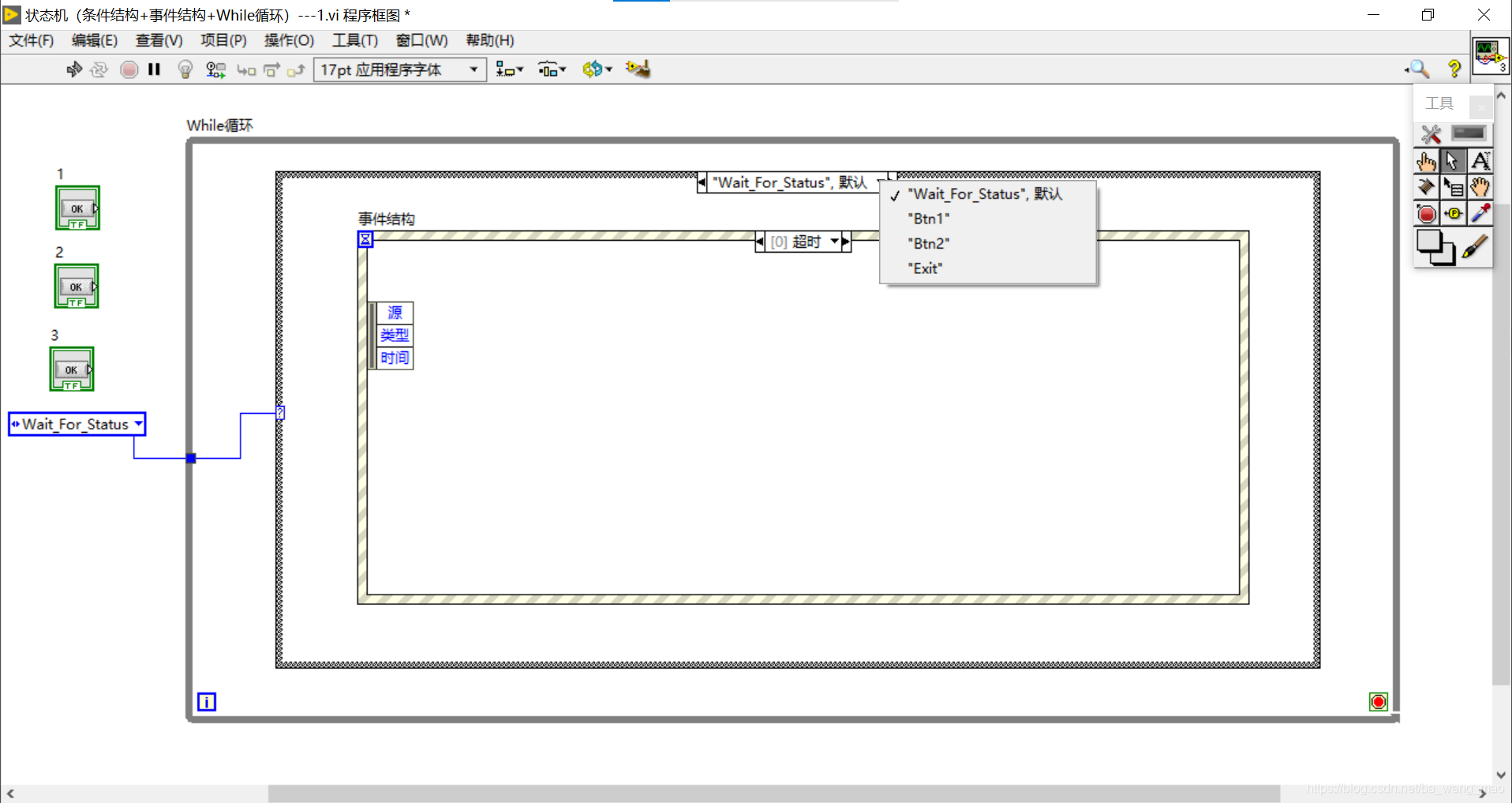The height and width of the screenshot is (803, 1512).
Task: Select the Connect Wire spool tool
Action: pyautogui.click(x=1426, y=187)
